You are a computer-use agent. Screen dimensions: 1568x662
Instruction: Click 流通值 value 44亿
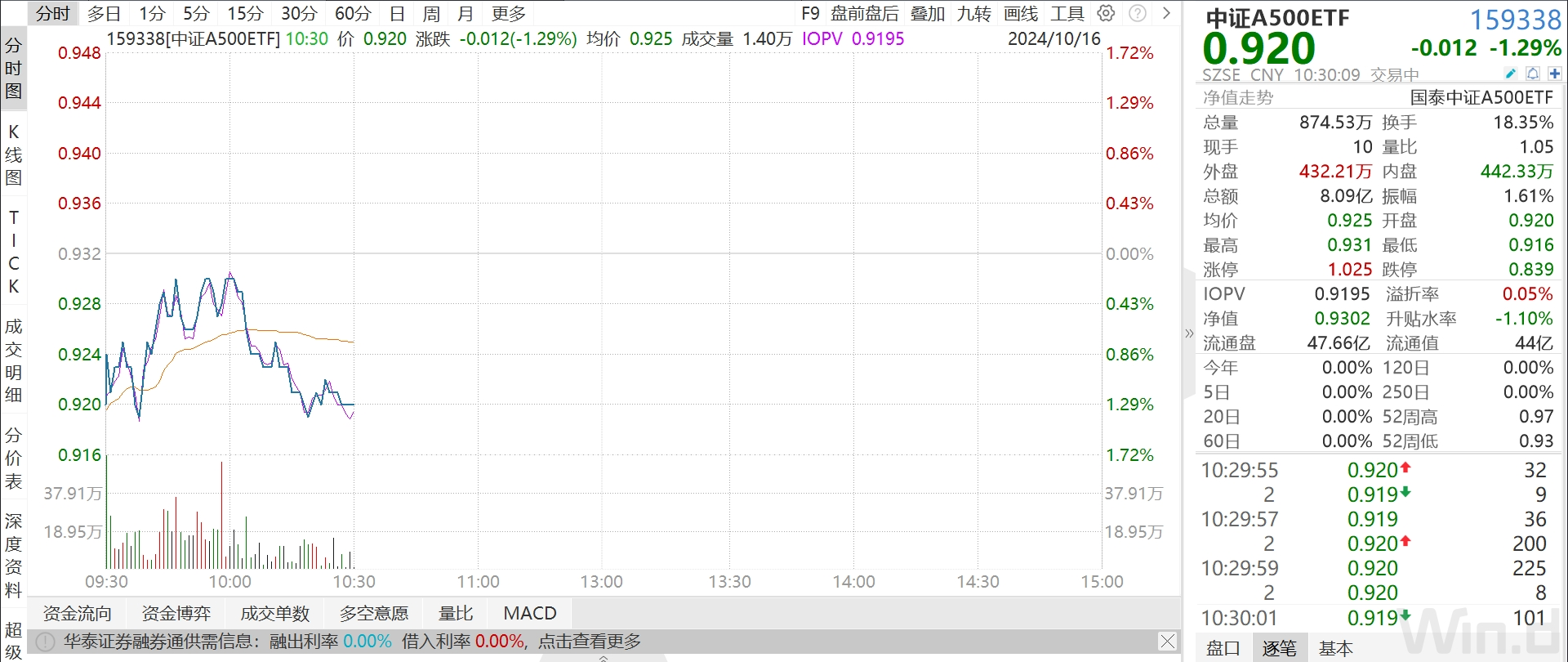pyautogui.click(x=1535, y=342)
